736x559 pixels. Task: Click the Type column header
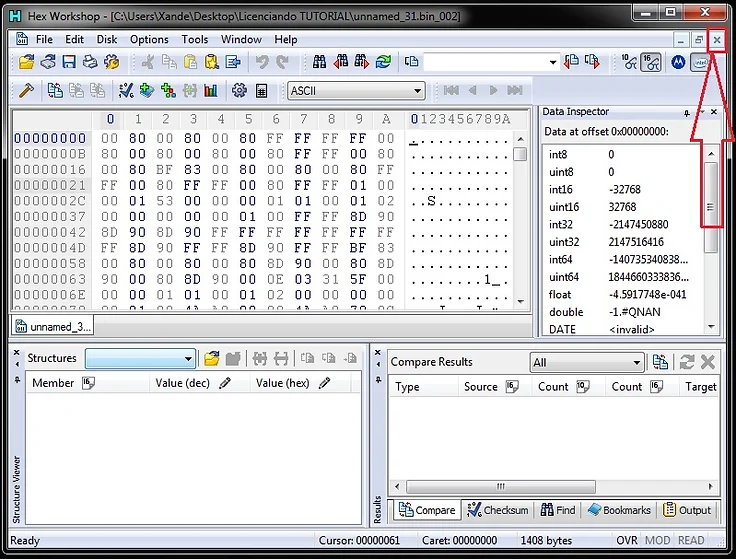click(x=424, y=387)
